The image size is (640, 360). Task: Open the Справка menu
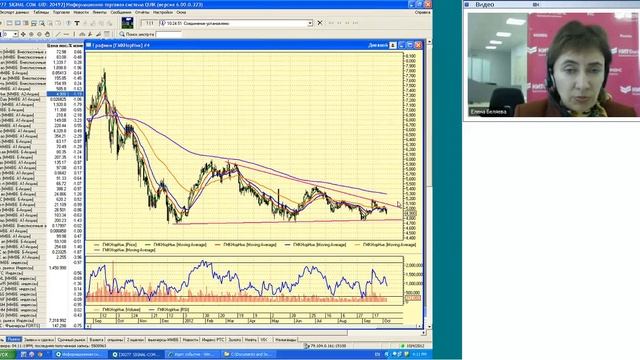pyautogui.click(x=422, y=12)
